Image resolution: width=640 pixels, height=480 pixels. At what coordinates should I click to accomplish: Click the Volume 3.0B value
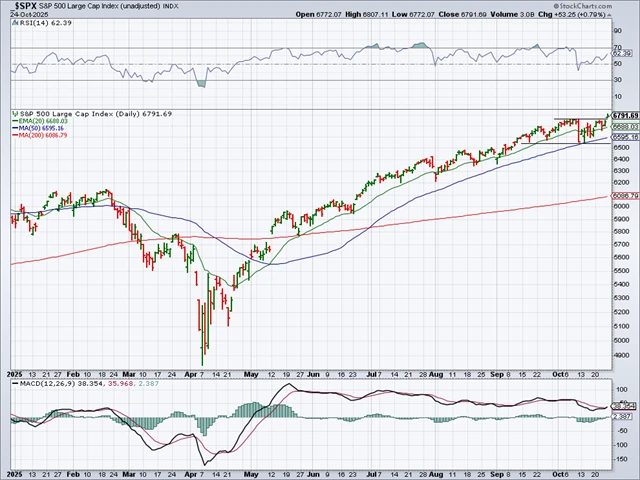[x=512, y=15]
